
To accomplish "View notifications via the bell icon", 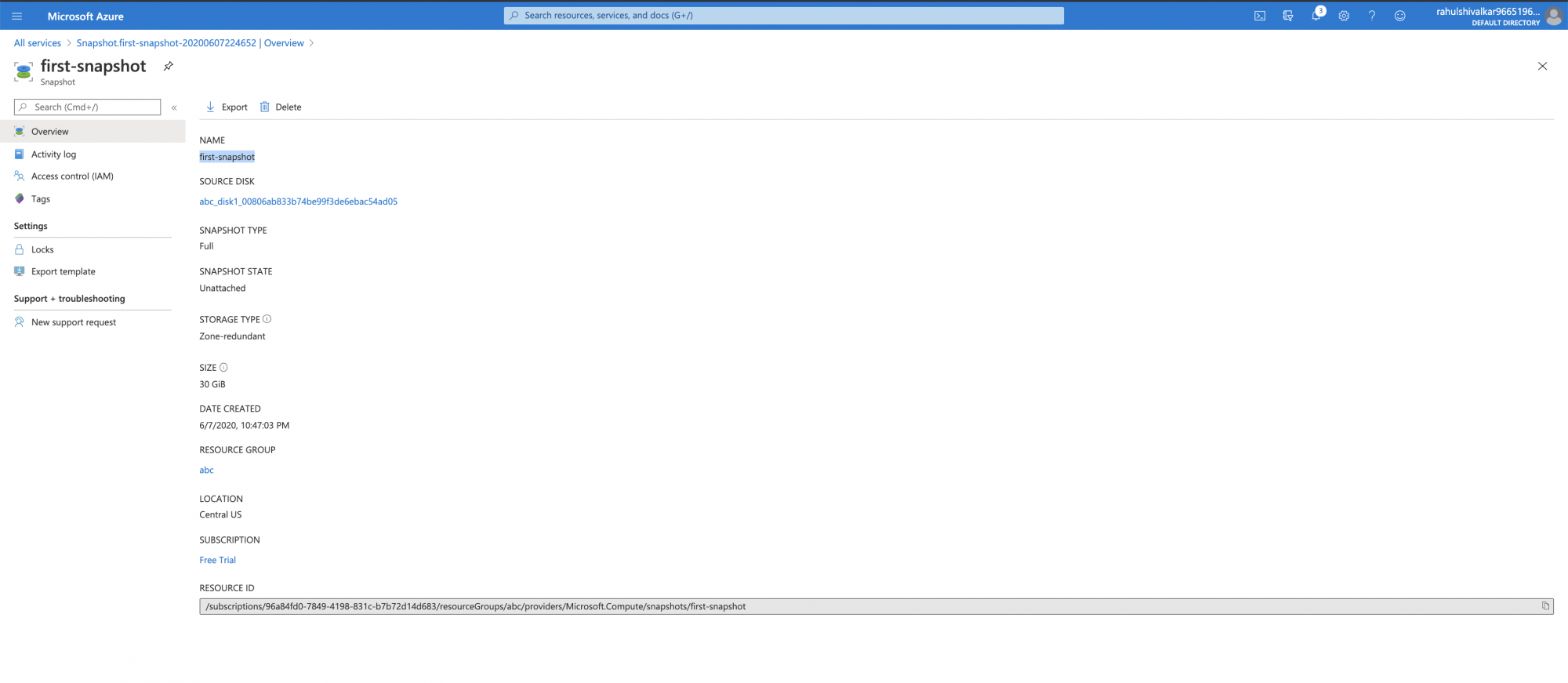I will click(1316, 16).
